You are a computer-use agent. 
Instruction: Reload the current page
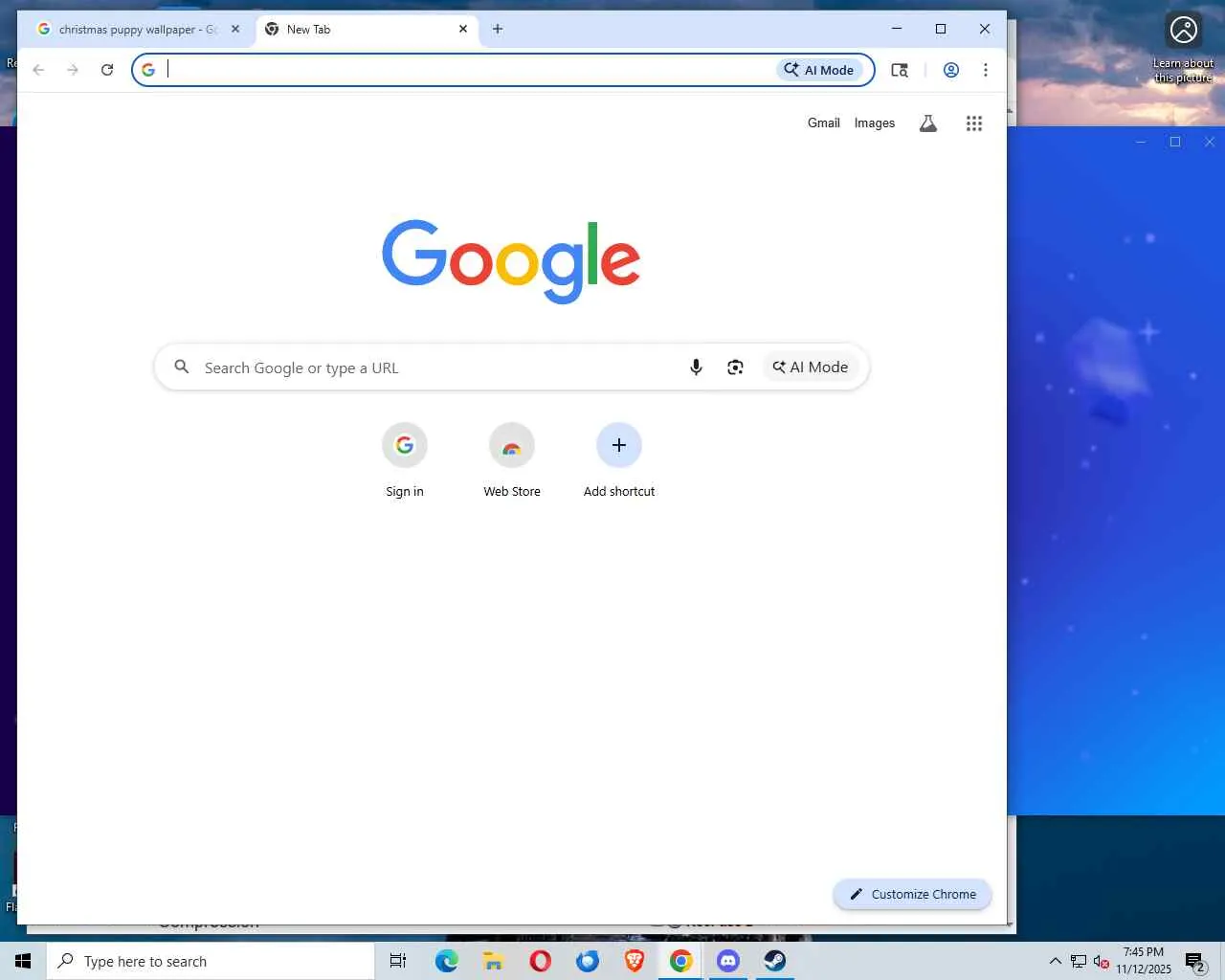107,70
